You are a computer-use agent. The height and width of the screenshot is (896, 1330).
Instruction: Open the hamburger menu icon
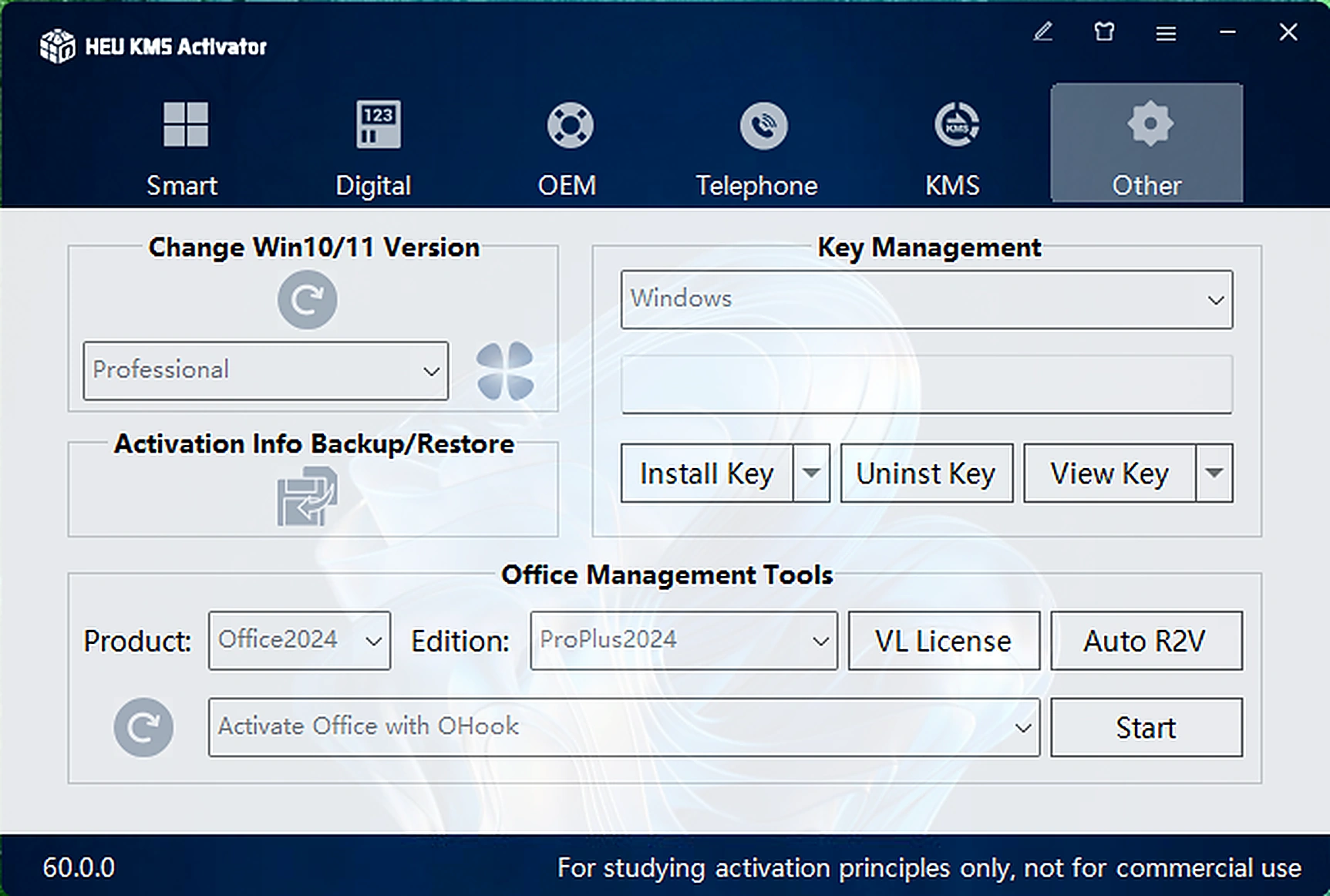point(1166,33)
